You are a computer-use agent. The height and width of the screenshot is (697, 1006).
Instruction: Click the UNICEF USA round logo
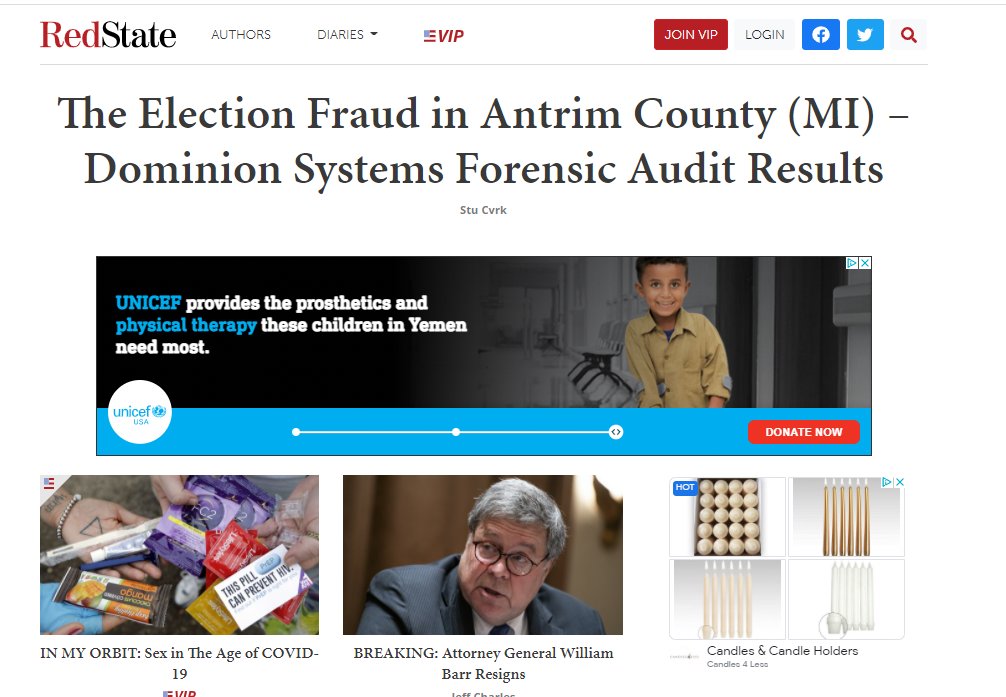click(140, 412)
